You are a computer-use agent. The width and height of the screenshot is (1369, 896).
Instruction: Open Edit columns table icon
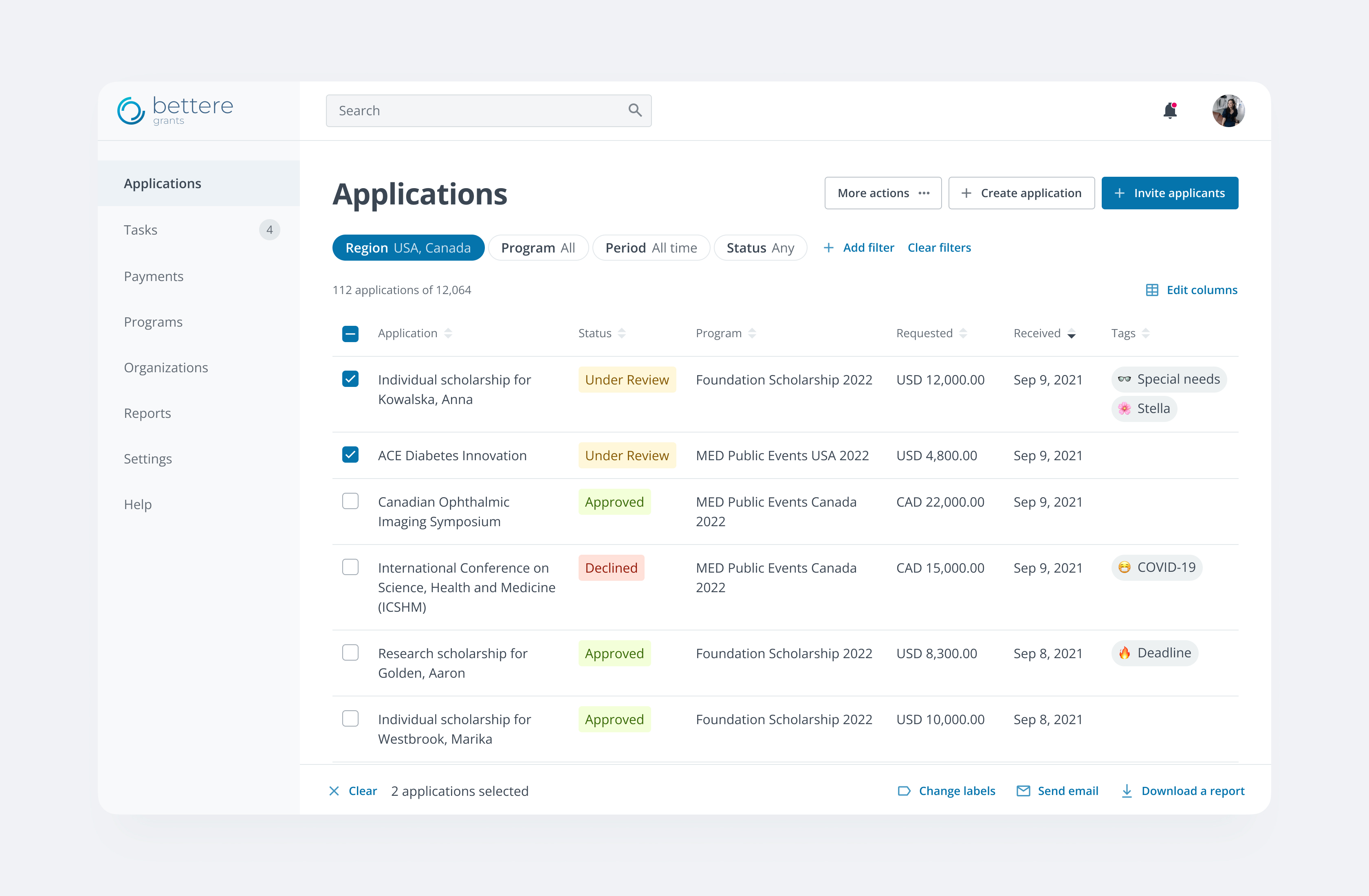click(x=1151, y=290)
